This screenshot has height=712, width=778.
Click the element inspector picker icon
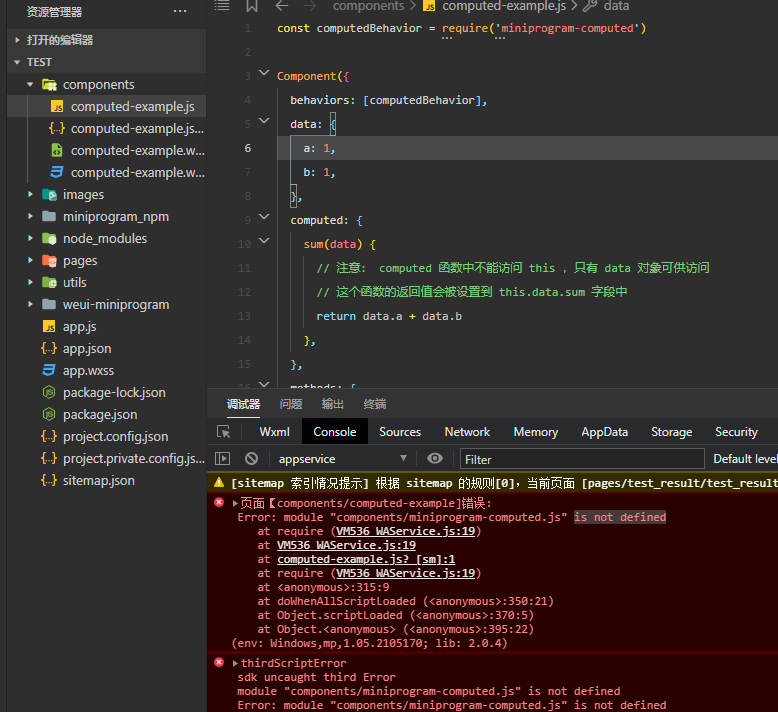click(224, 432)
